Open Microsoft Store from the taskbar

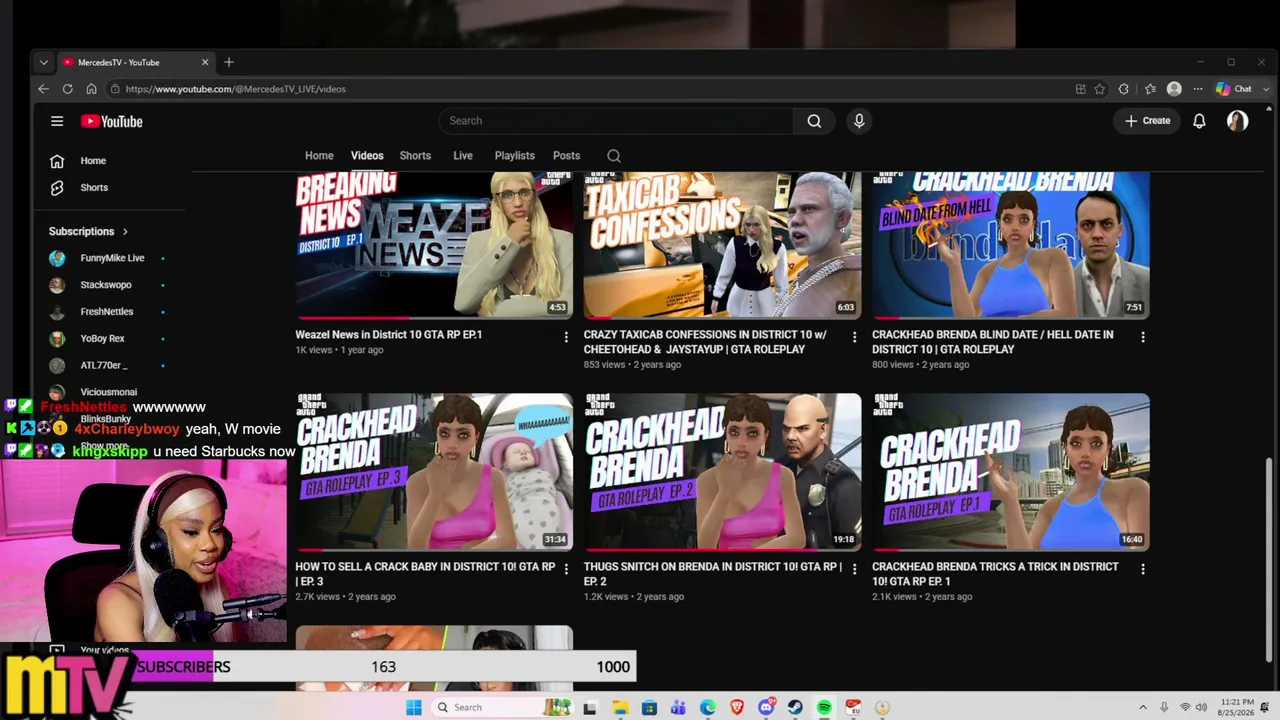649,707
